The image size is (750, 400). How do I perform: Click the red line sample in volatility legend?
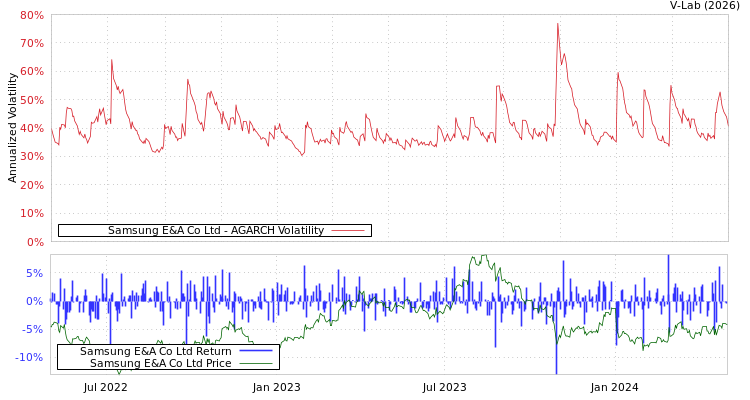(347, 231)
